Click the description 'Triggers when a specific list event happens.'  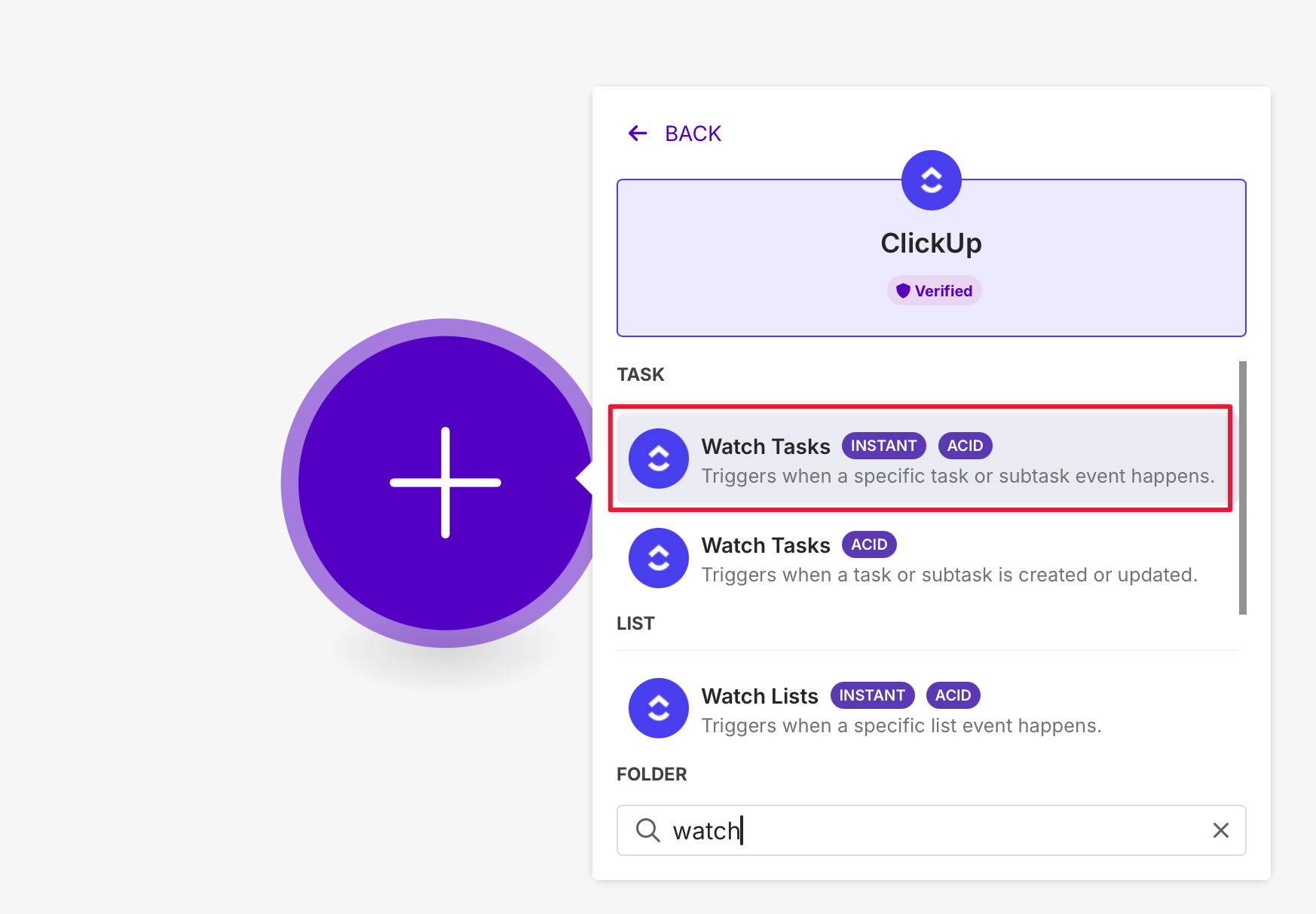point(901,725)
